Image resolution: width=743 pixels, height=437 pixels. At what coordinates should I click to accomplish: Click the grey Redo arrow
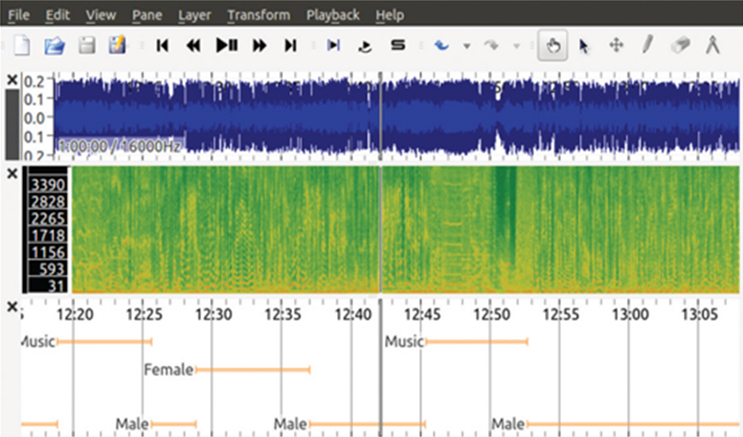coord(492,46)
